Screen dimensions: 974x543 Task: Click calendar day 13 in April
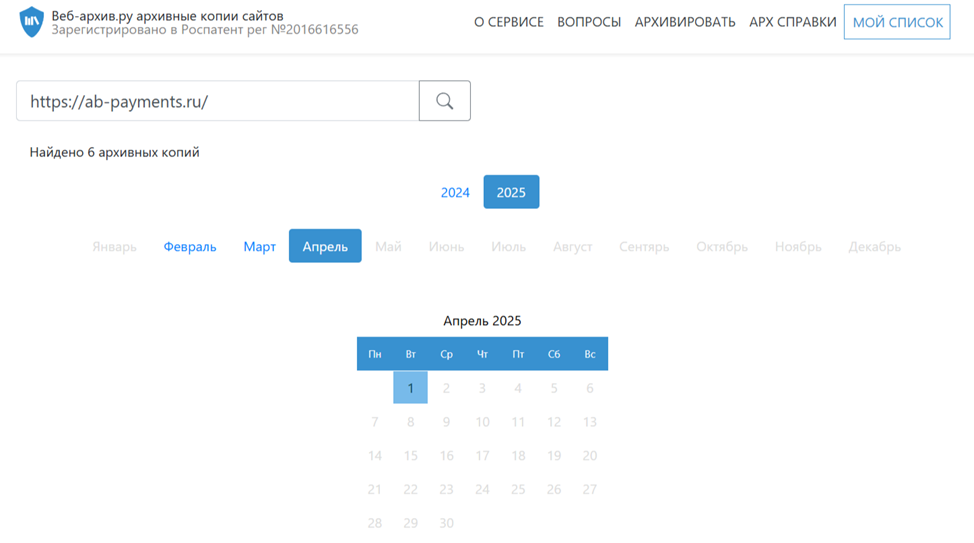(589, 422)
